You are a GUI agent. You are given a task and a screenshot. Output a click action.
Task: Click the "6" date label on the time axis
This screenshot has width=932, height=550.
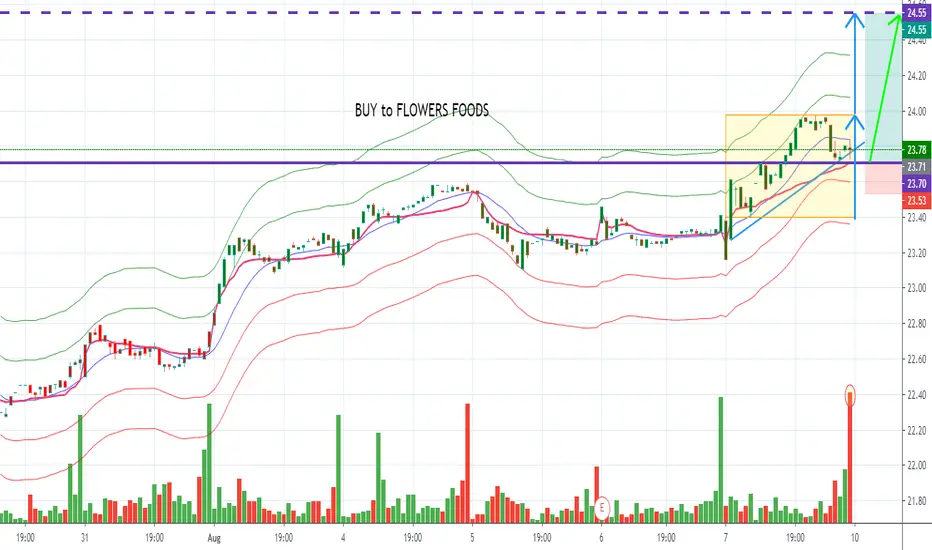coord(602,538)
